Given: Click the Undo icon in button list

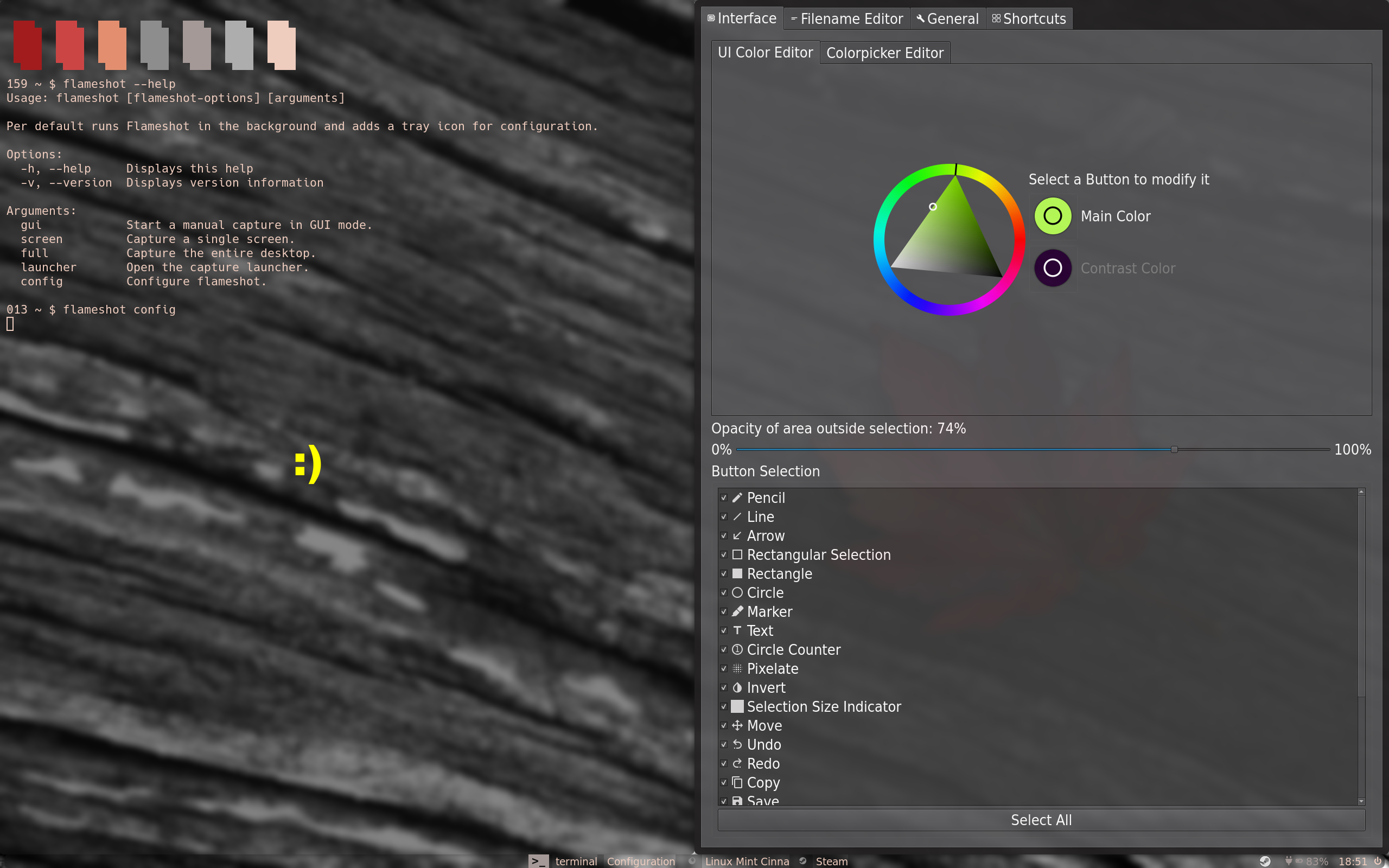Looking at the screenshot, I should point(737,744).
